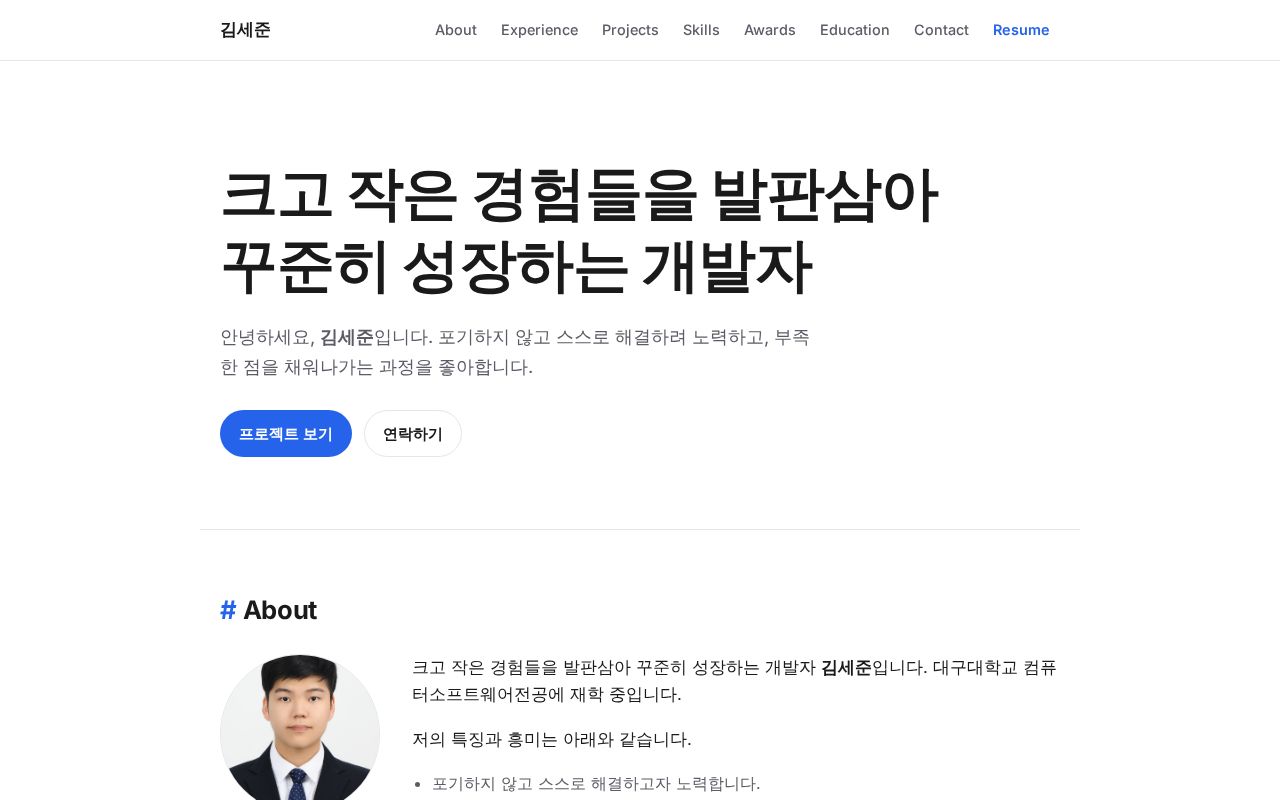Click the bullet '포기하지 않고 스스로 해결하고자 노력합니다.'
This screenshot has height=800, width=1280.
point(596,784)
